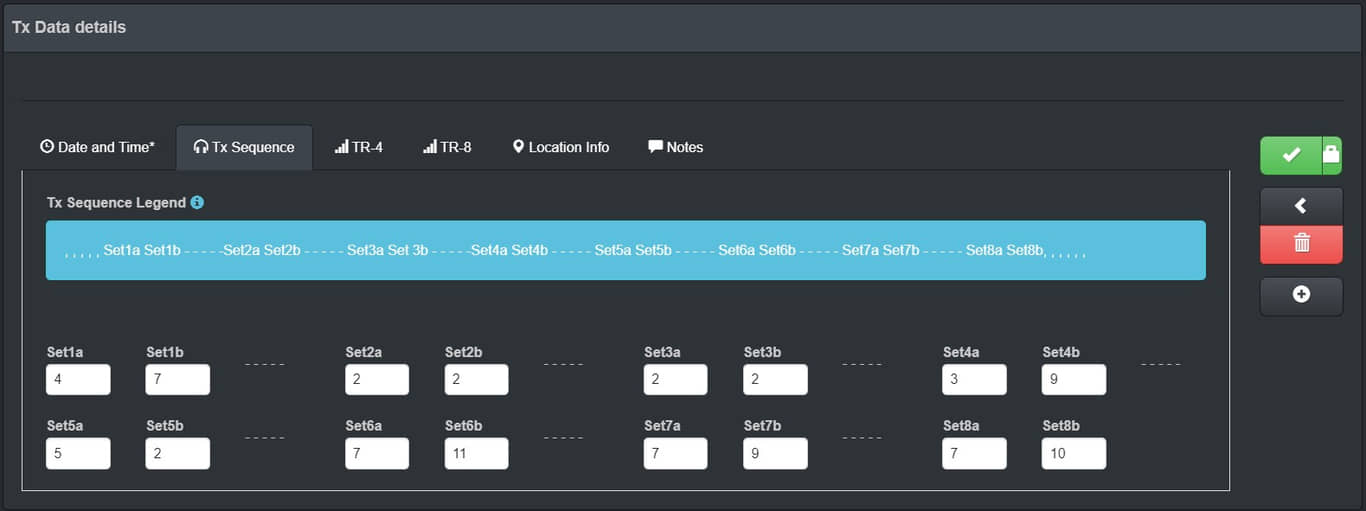Image resolution: width=1366 pixels, height=511 pixels.
Task: Click the Set4b input field
Action: [x=1074, y=379]
